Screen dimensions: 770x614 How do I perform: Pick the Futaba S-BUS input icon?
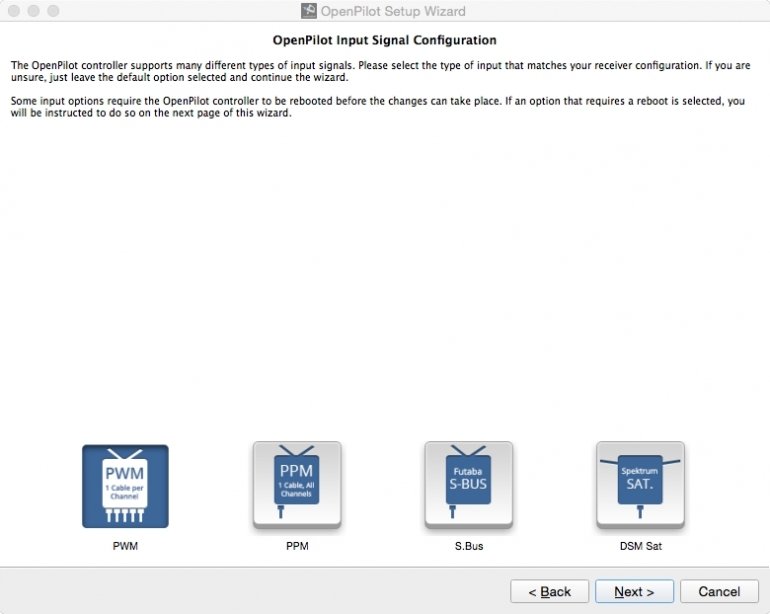(x=468, y=486)
